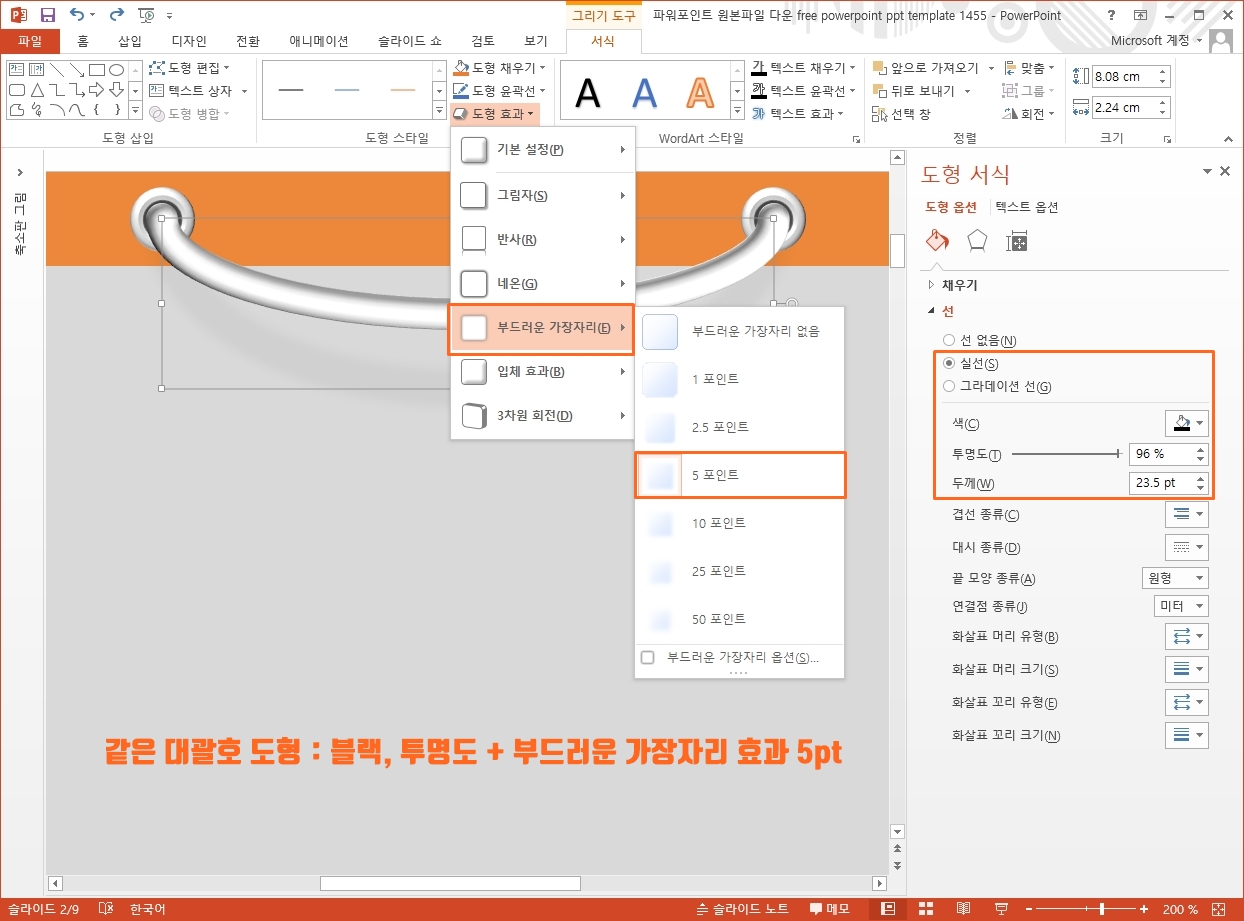Open the 그림자 shadow submenu
This screenshot has height=921, width=1244.
(543, 195)
